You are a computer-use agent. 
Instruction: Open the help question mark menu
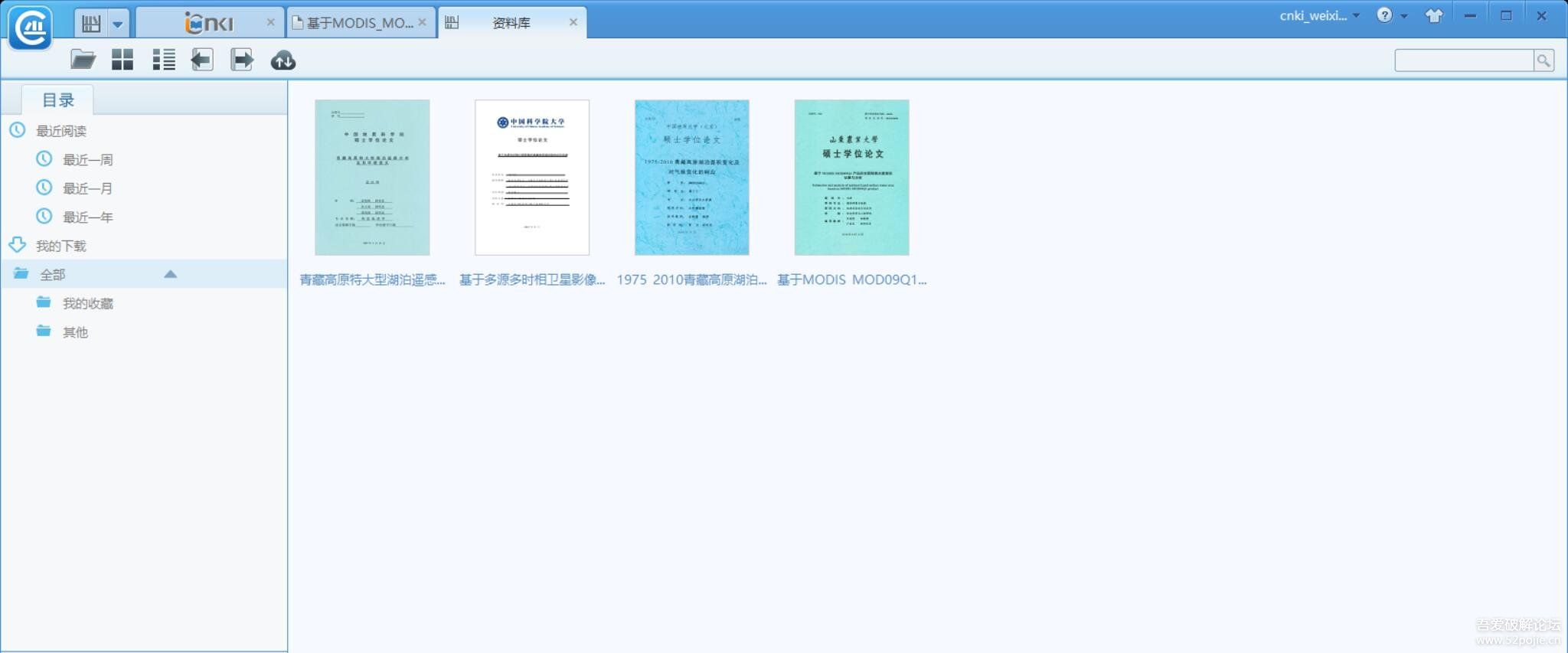pos(1390,16)
